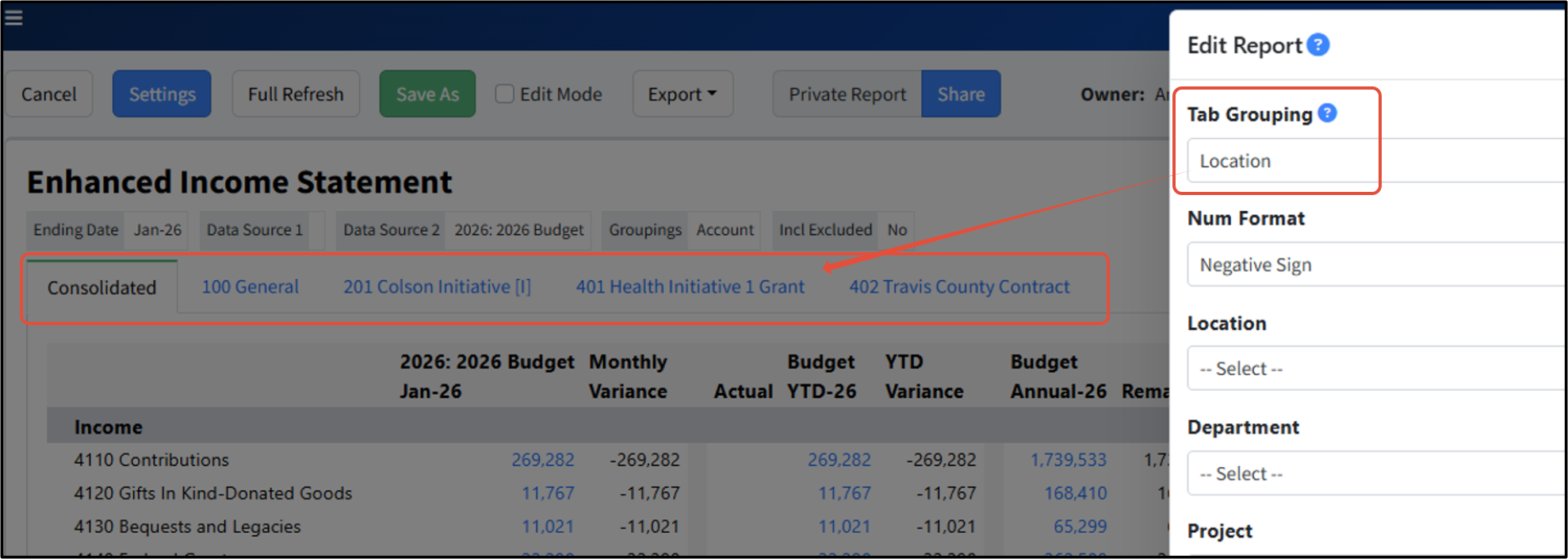This screenshot has height=559, width=1568.
Task: Click the Private Report button
Action: coord(847,94)
